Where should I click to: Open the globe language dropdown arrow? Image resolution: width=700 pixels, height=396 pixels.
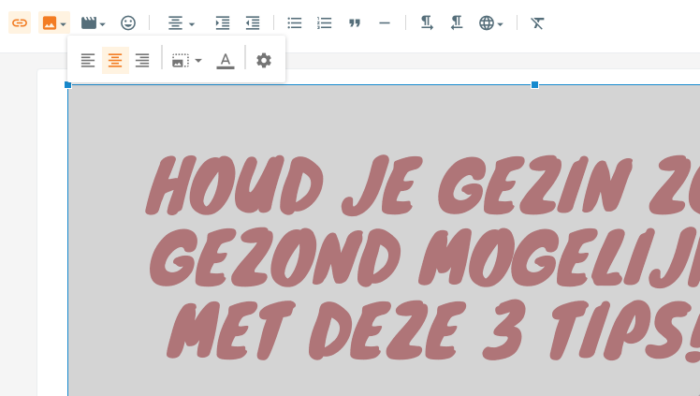tap(500, 24)
